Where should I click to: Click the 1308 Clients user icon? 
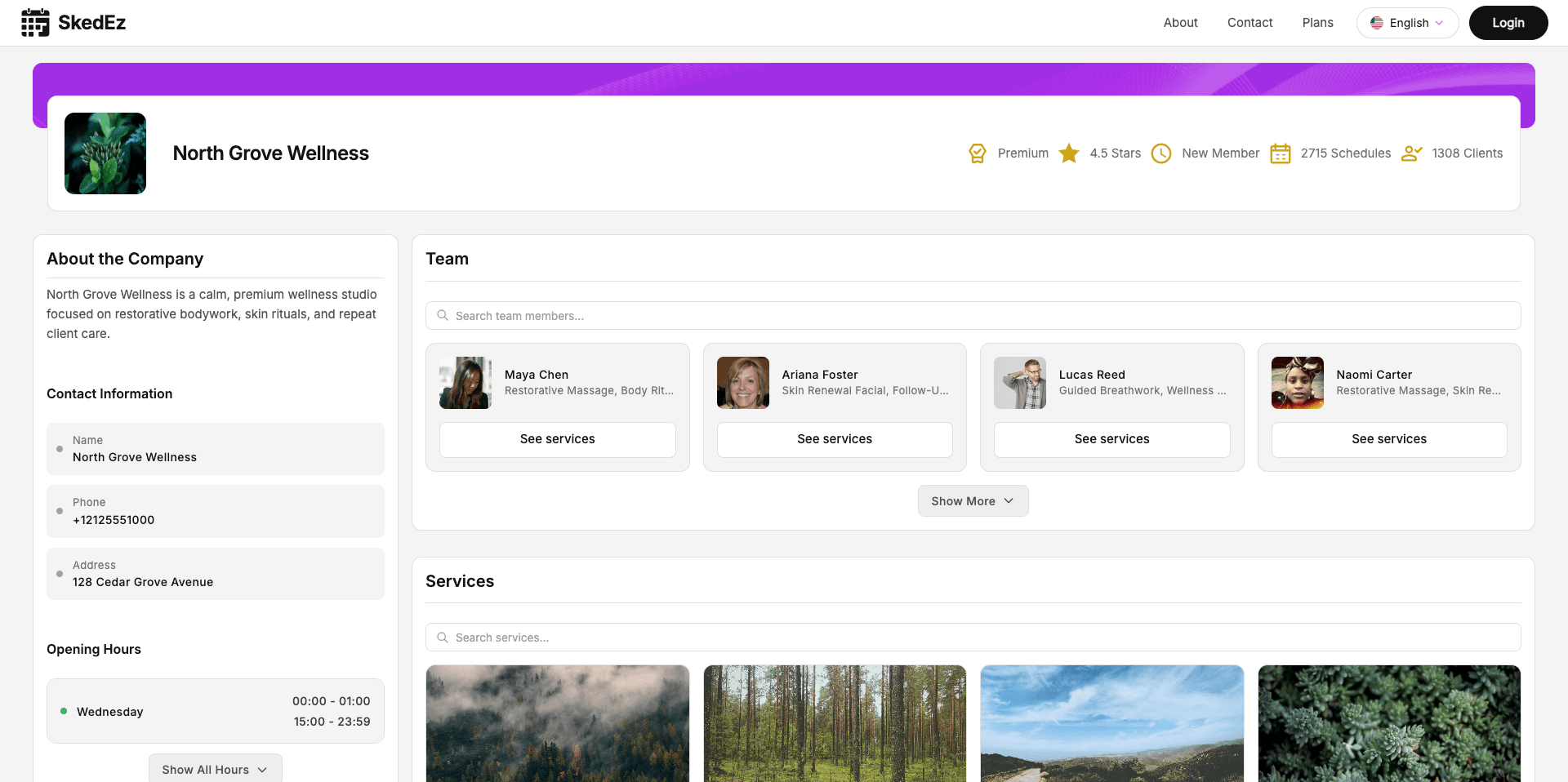tap(1412, 153)
